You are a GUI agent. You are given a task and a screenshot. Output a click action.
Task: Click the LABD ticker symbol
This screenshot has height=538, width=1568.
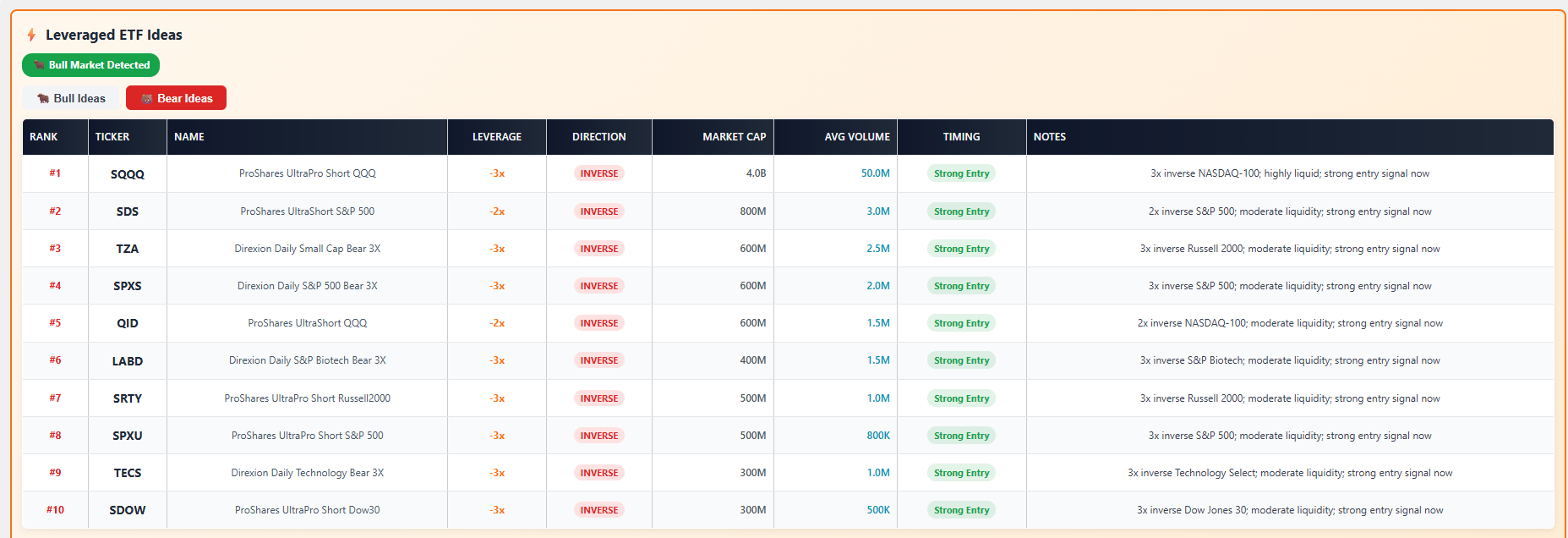(x=128, y=361)
